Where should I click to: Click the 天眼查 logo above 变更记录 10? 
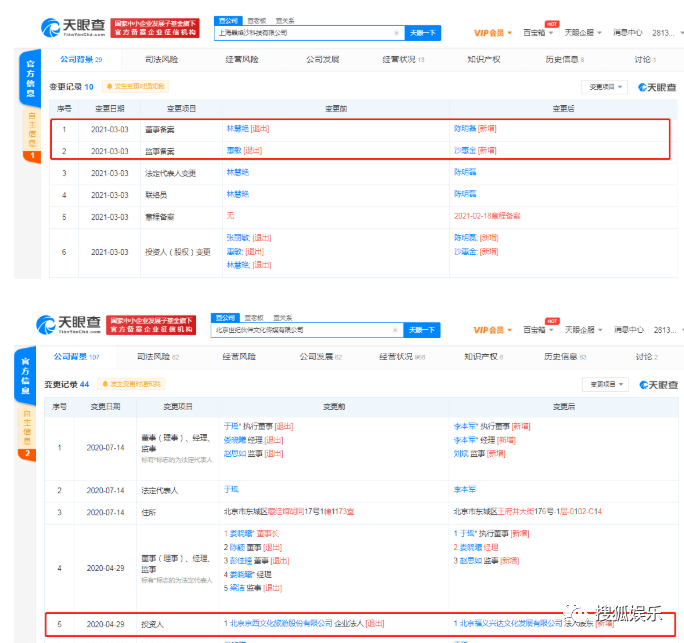pos(73,27)
